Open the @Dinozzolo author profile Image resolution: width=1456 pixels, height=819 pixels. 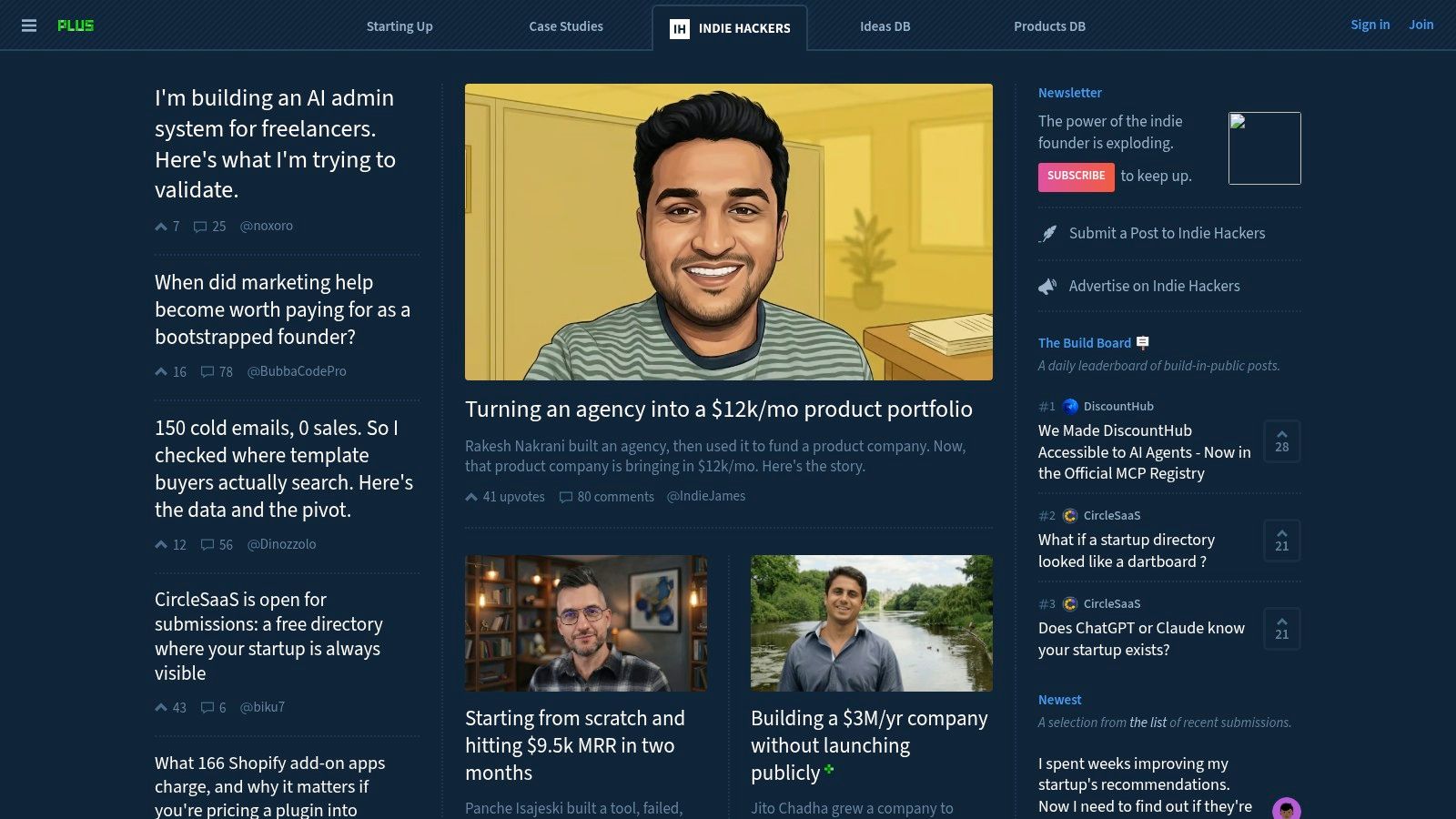pyautogui.click(x=282, y=544)
